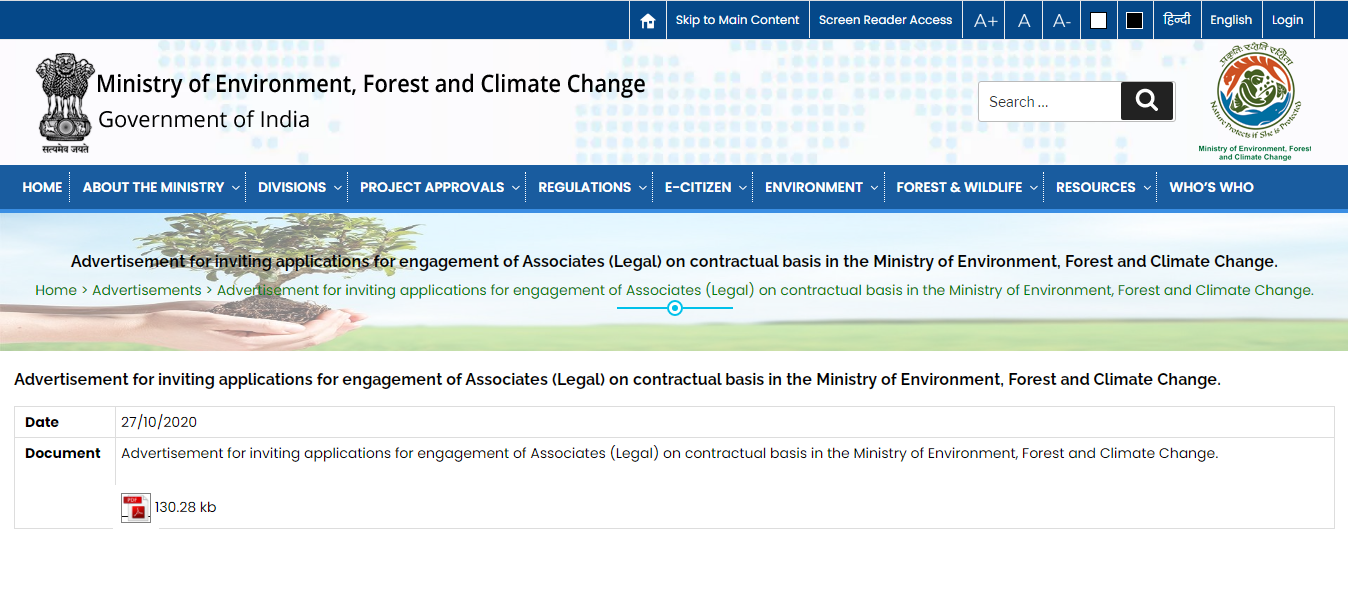Click the banner title about Associates (Legal)
Screen dimensions: 1348x614
click(x=674, y=262)
